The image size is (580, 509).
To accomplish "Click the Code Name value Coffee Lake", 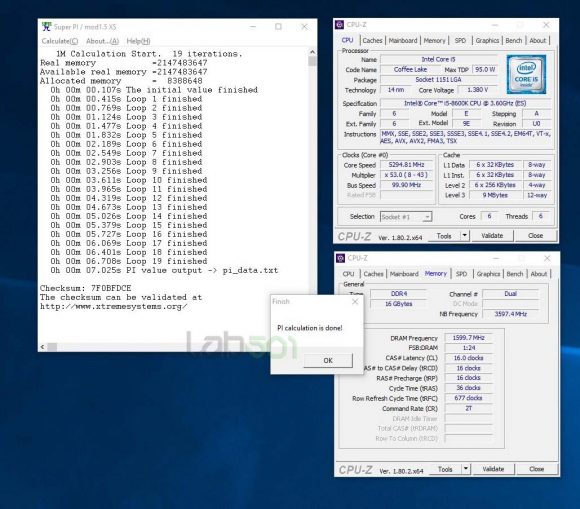I will [x=410, y=70].
